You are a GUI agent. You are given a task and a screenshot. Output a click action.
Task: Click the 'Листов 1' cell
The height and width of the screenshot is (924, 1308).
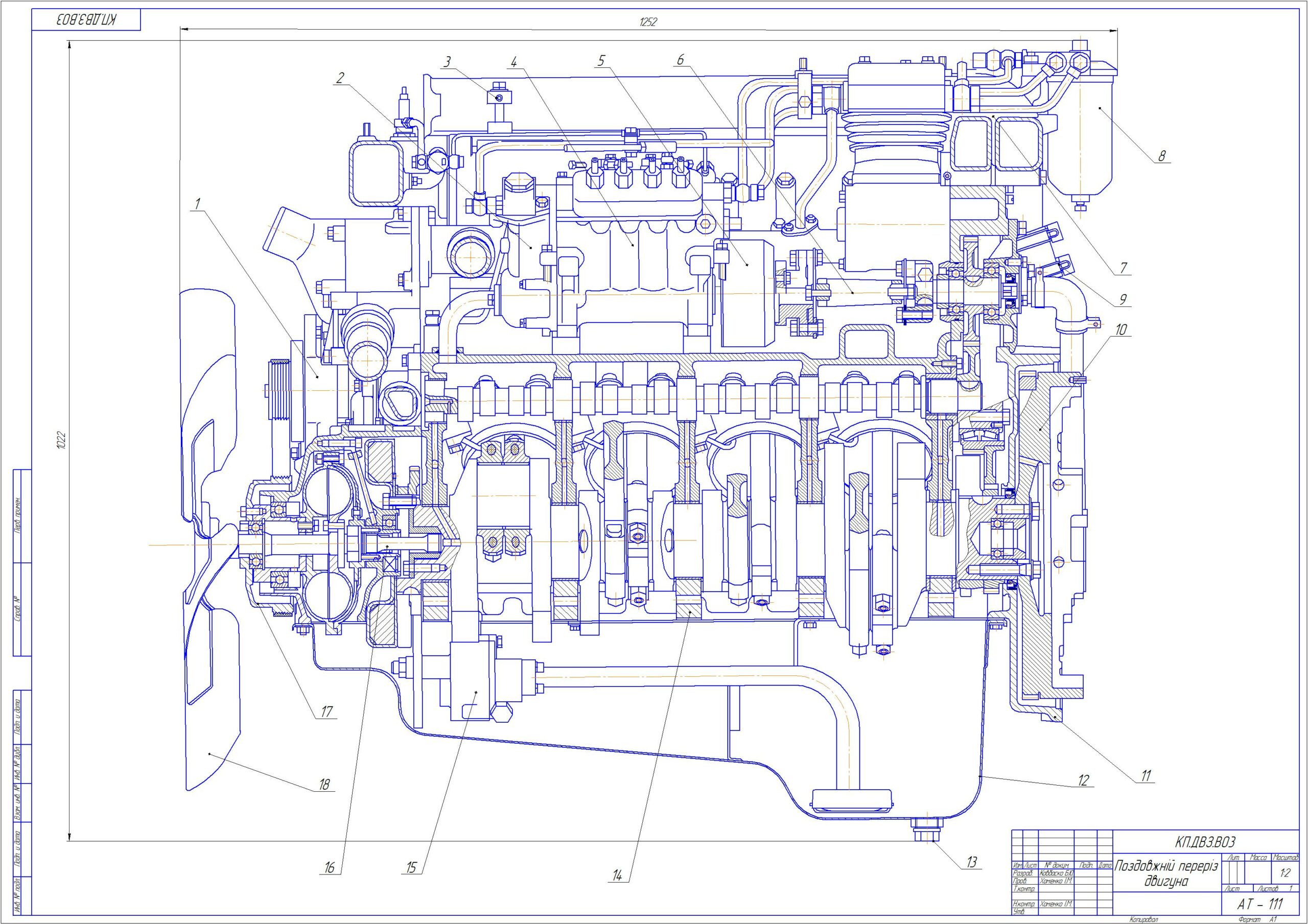click(x=1275, y=889)
